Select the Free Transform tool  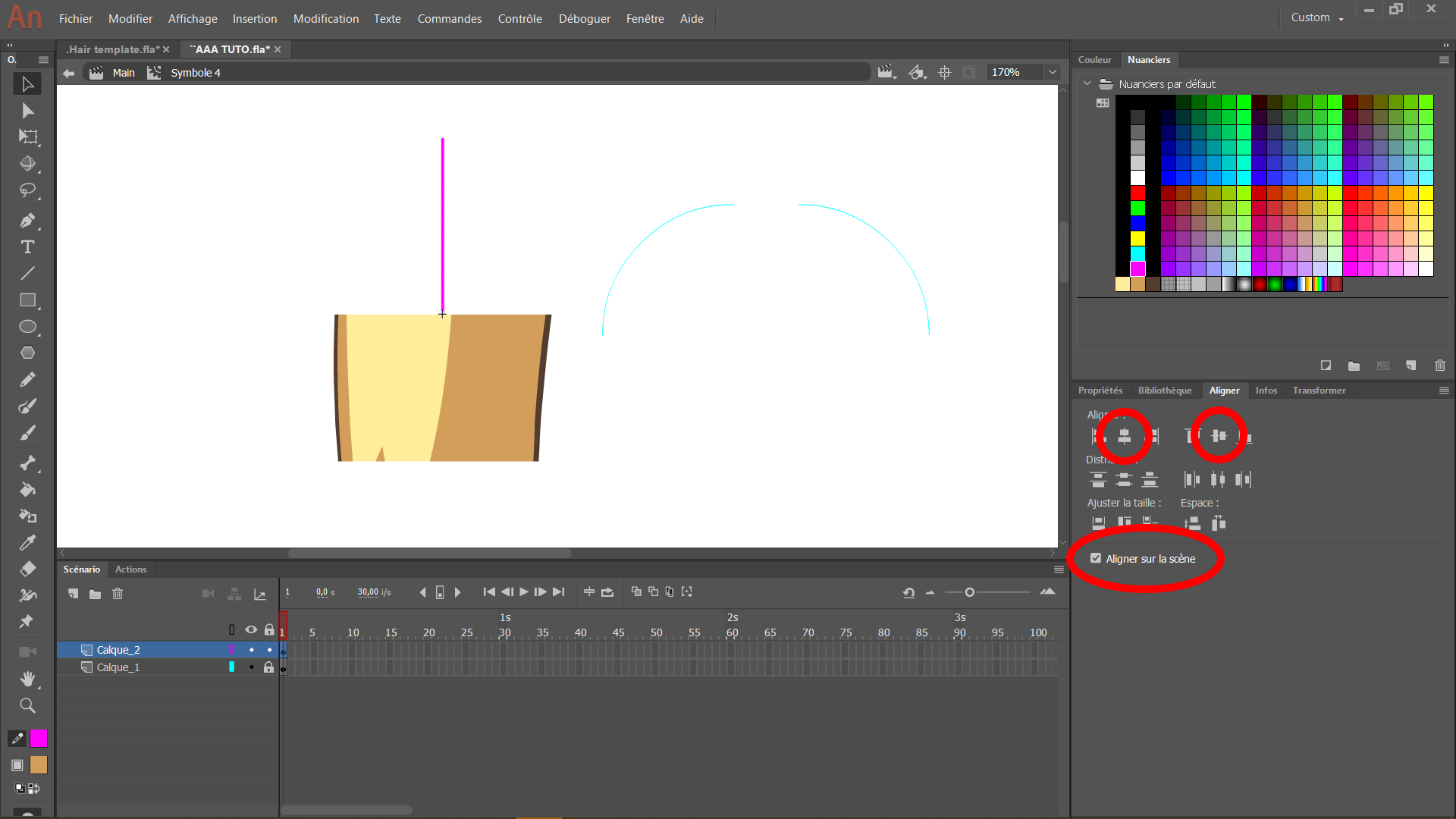click(x=27, y=137)
